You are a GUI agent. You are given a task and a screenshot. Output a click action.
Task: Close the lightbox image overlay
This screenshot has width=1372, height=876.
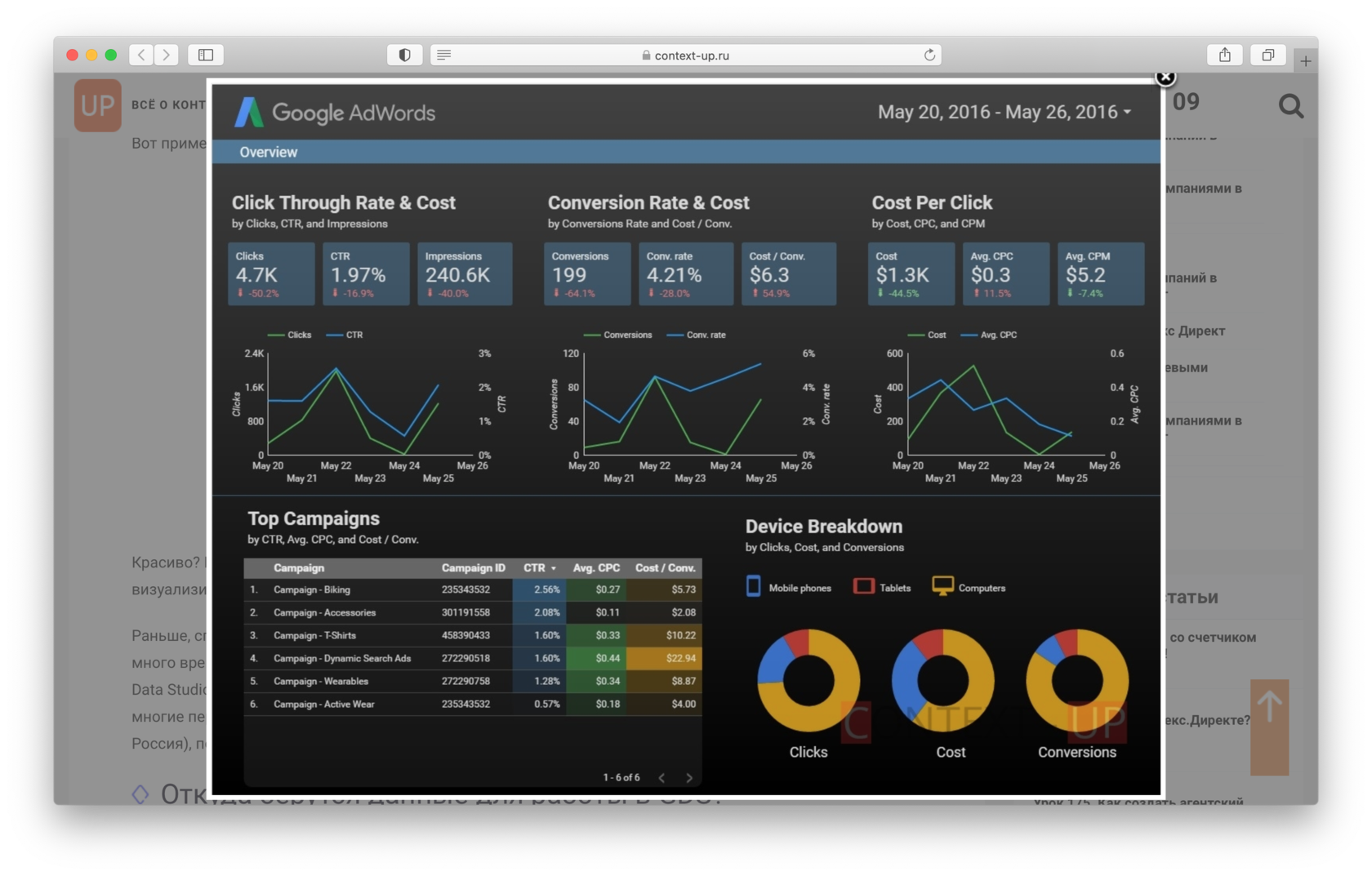pyautogui.click(x=1165, y=77)
